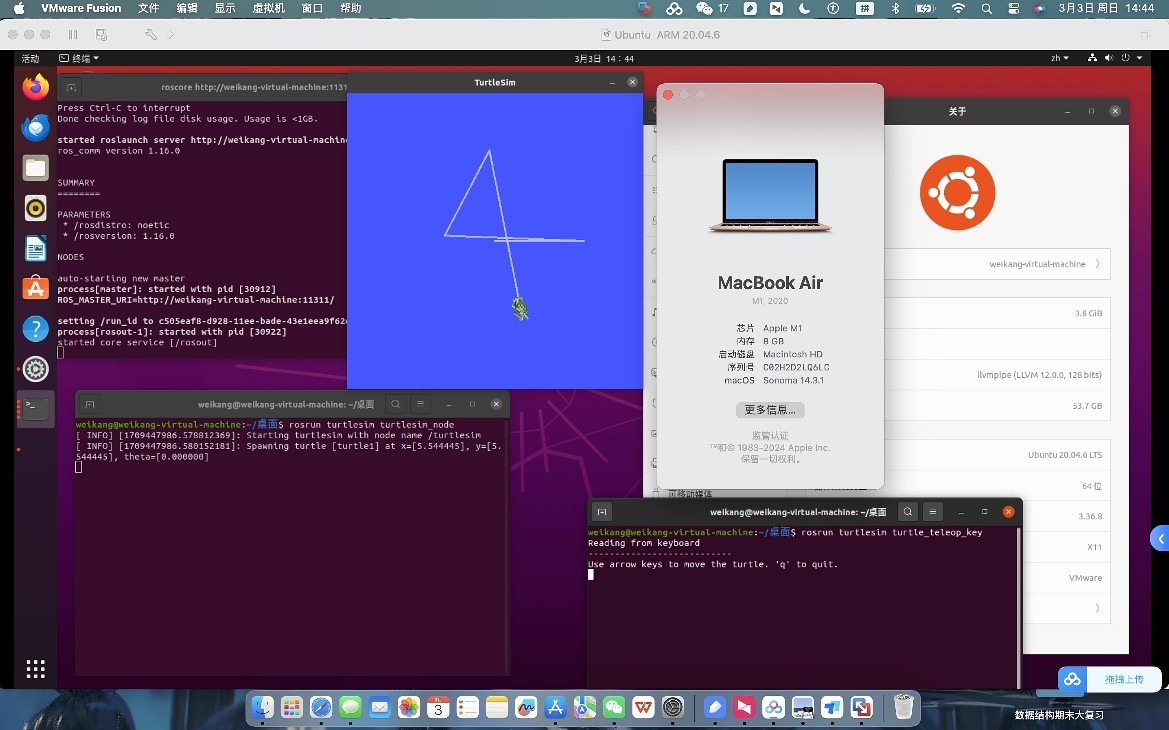Screen dimensions: 1169x730
Task: Click the snapshot icon in VMware toolbar
Action: pyautogui.click(x=101, y=34)
